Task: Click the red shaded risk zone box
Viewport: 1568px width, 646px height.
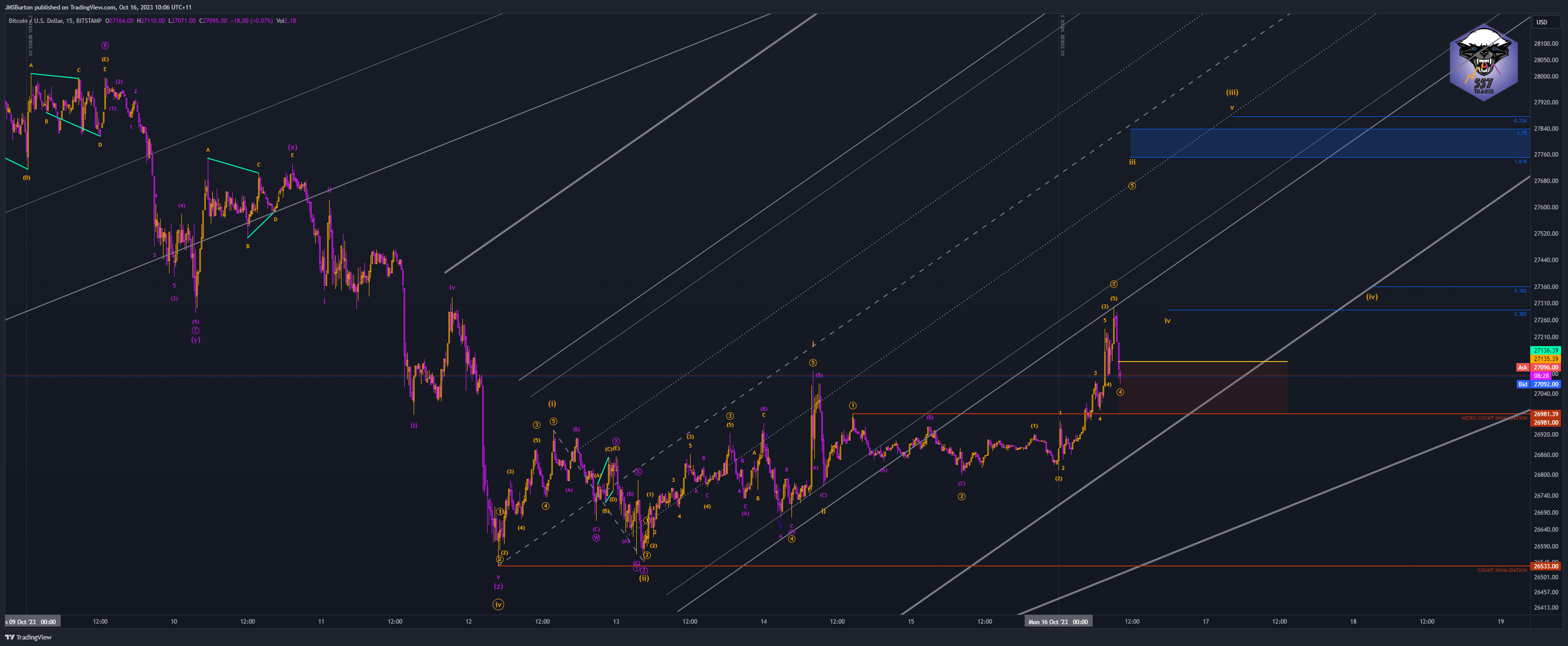Action: 1203,388
